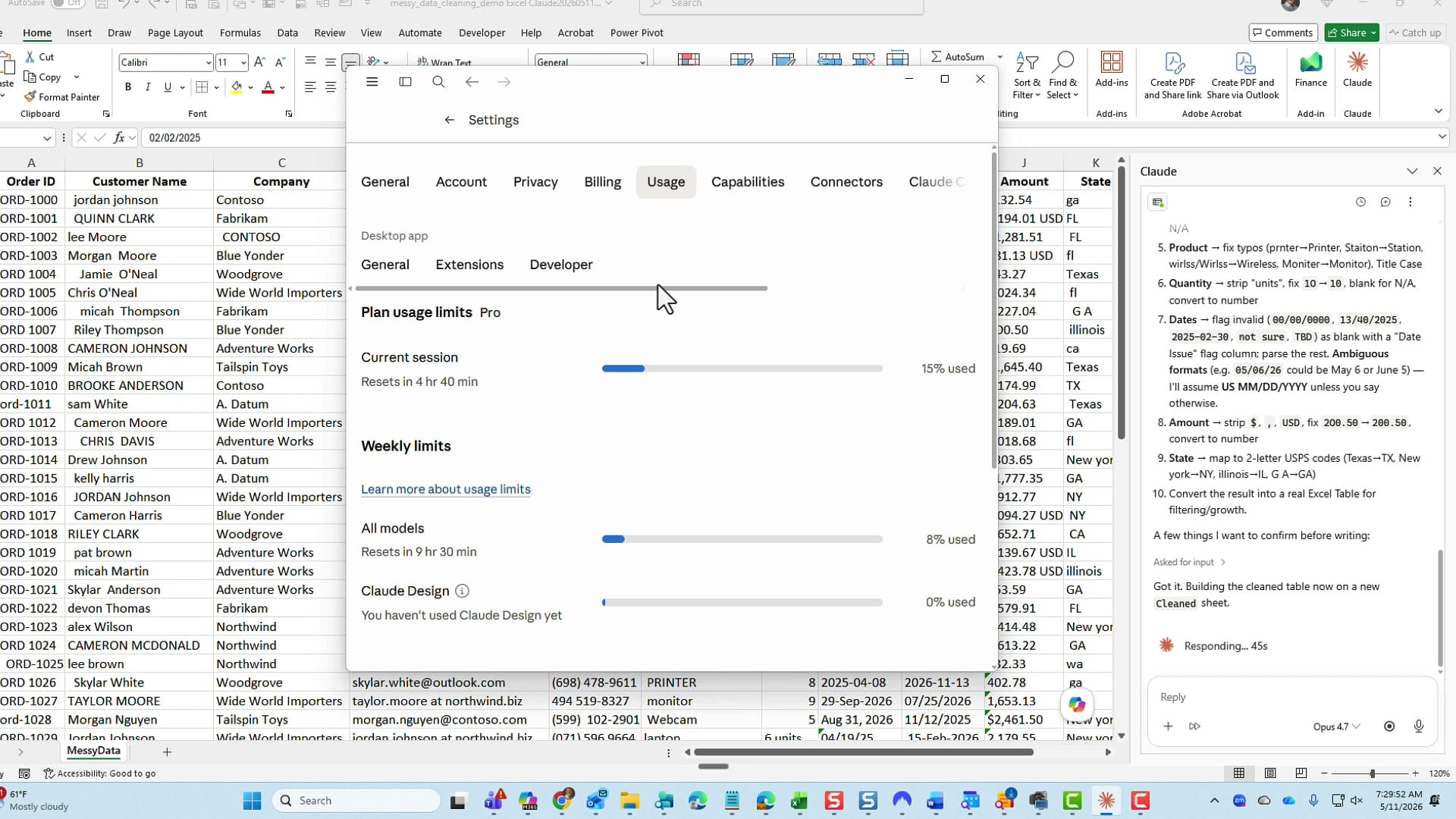Click Create PDF and Share via Outlook icon
This screenshot has height=819, width=1456.
coord(1243,76)
